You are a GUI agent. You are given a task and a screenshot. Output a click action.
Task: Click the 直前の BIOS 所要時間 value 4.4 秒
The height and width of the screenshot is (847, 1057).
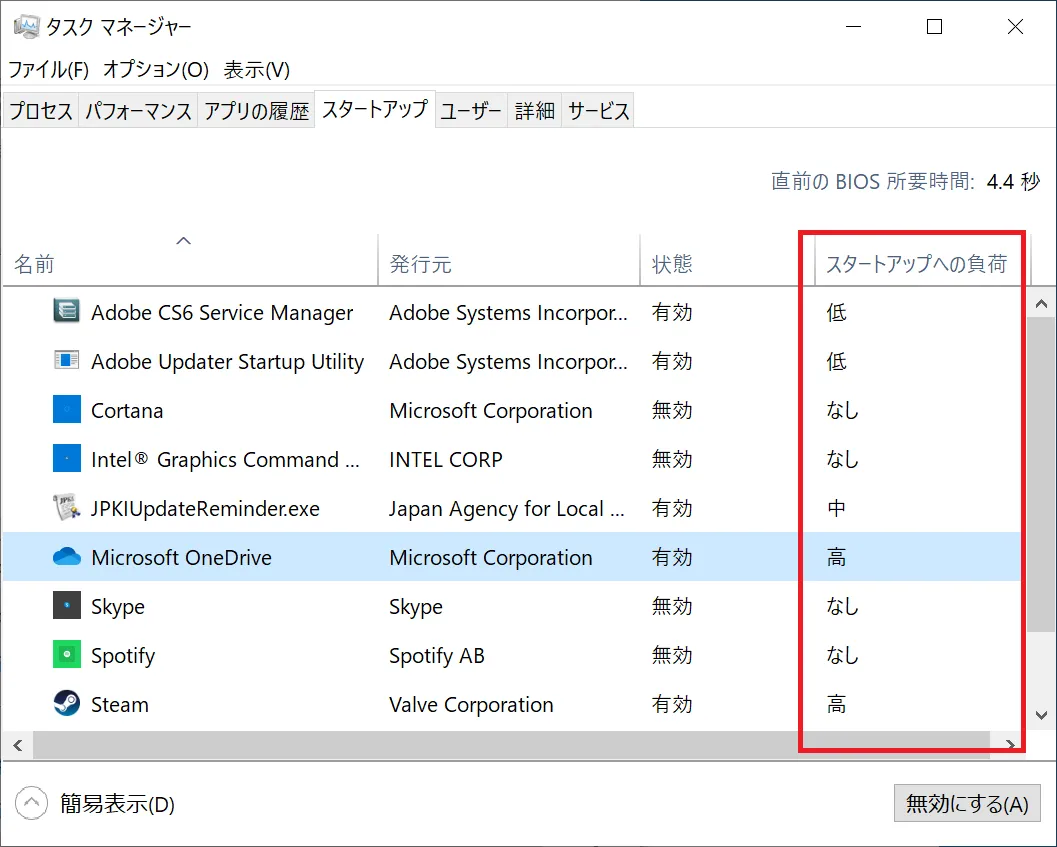[1013, 181]
